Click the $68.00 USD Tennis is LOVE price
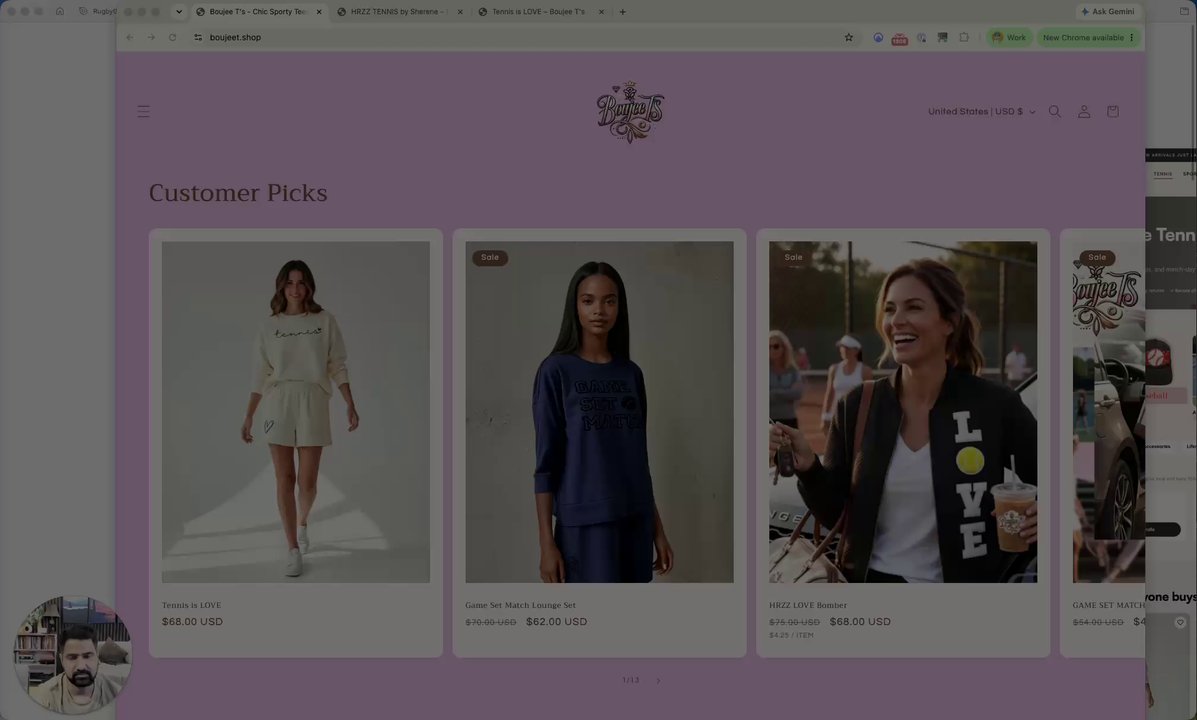 (192, 622)
